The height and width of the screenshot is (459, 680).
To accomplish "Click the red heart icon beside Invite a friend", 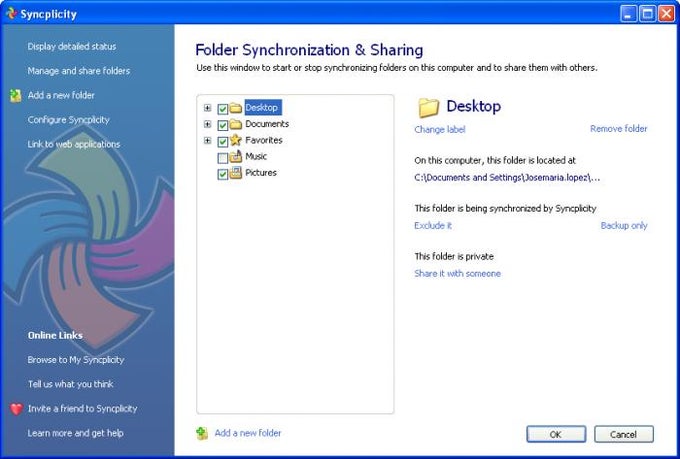I will pos(16,409).
